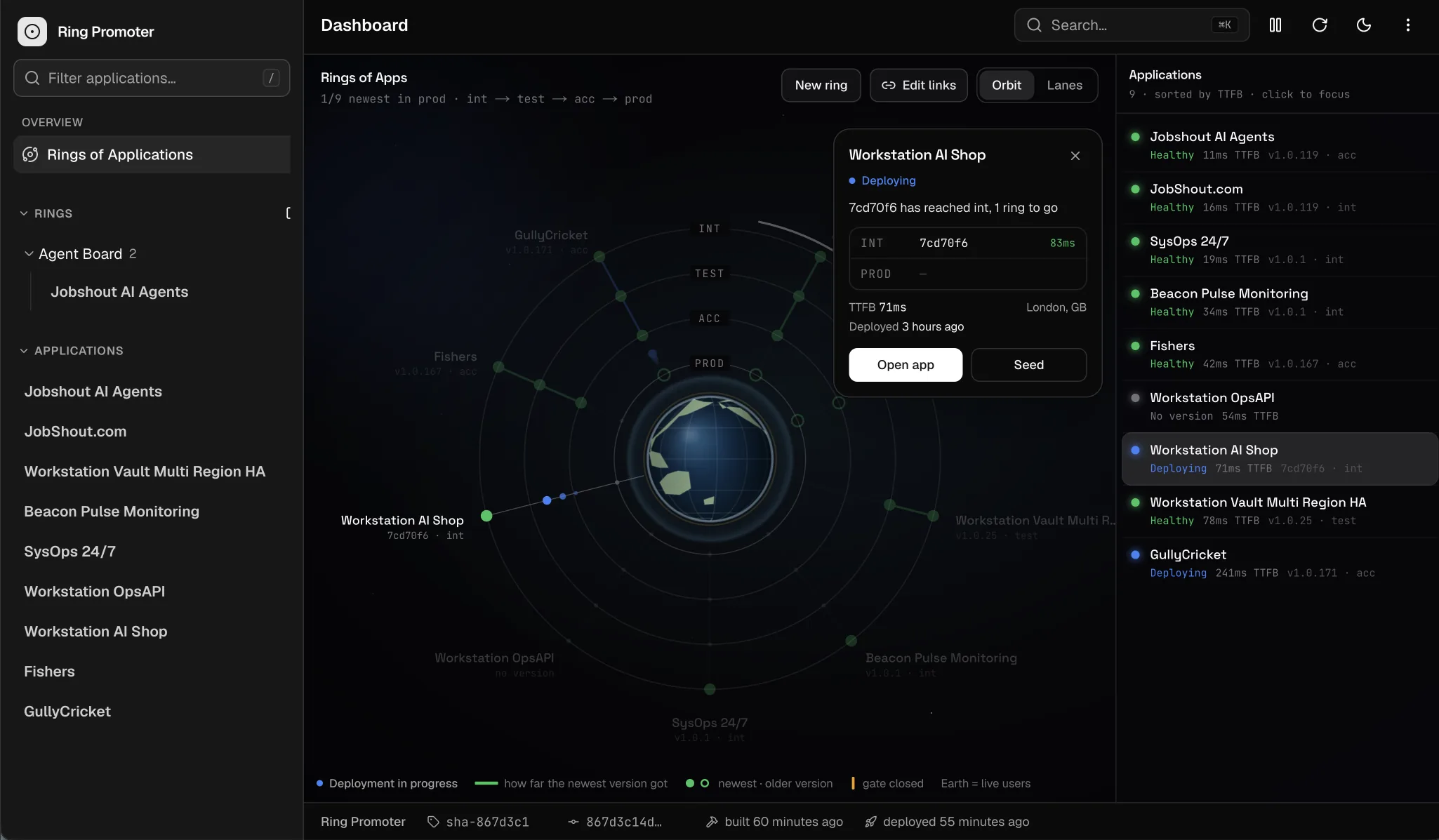Click INT row with 7cd70f6 in popup
Viewport: 1439px width, 840px height.
[967, 243]
